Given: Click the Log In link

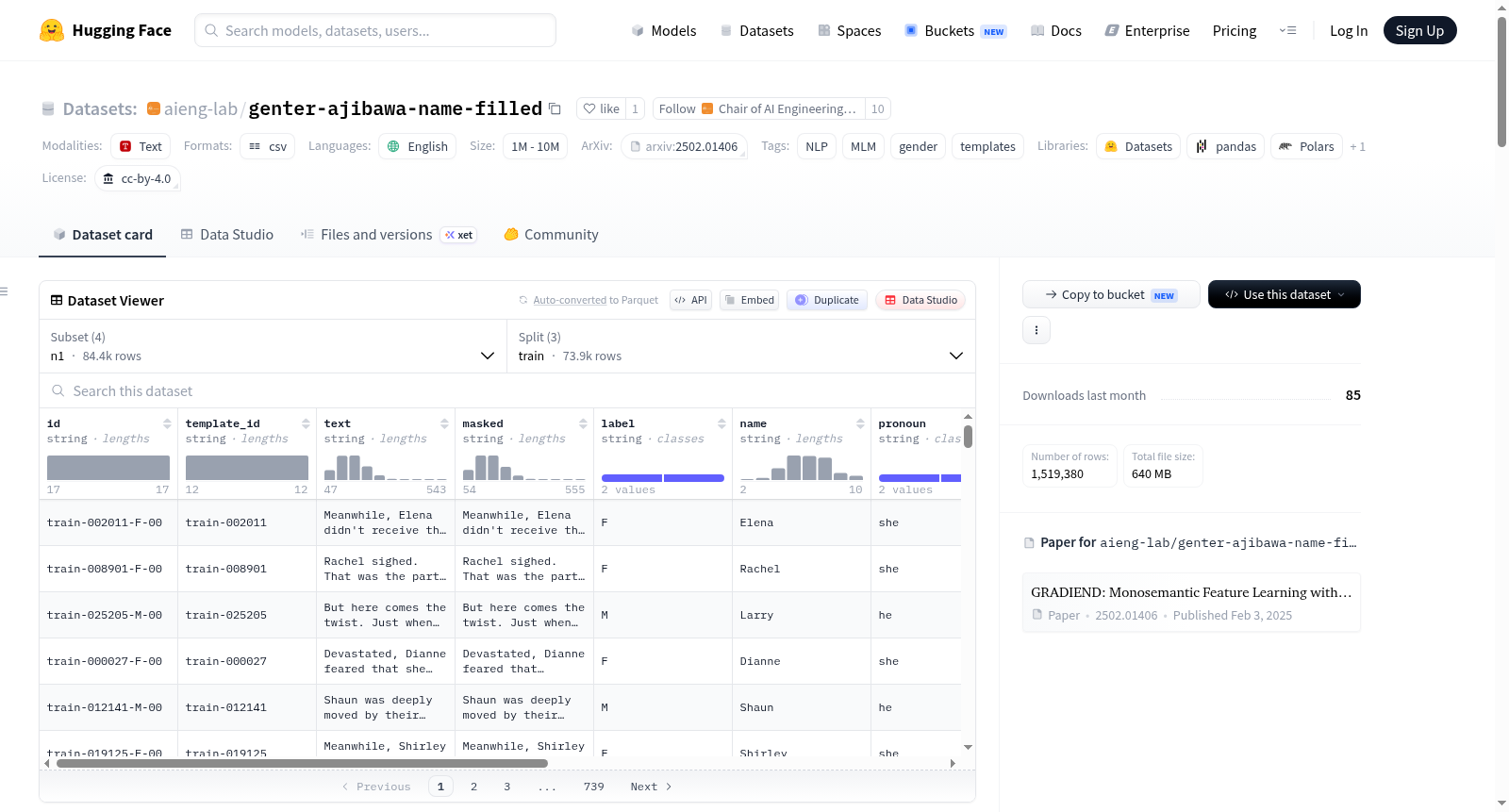Looking at the screenshot, I should coord(1349,31).
